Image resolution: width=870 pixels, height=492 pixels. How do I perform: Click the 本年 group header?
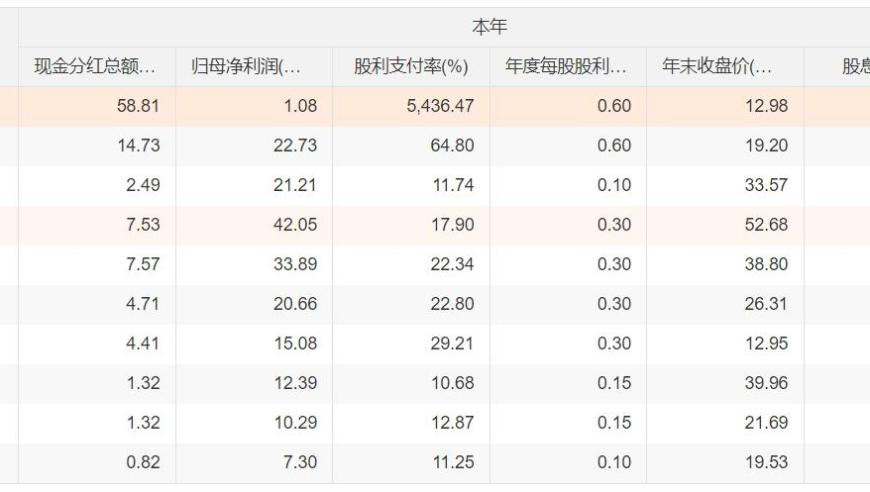click(489, 27)
